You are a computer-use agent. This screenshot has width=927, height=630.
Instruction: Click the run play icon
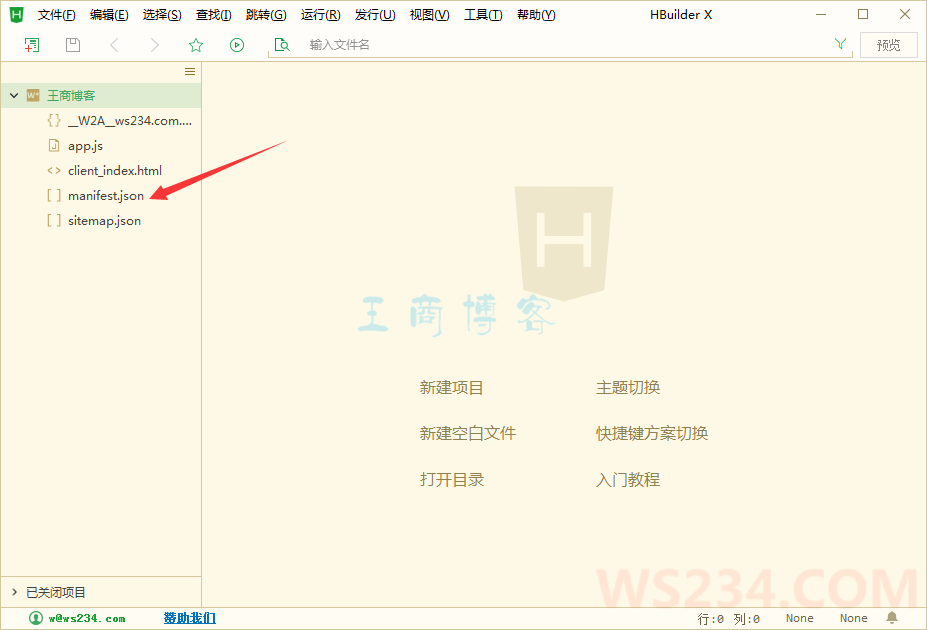(237, 45)
